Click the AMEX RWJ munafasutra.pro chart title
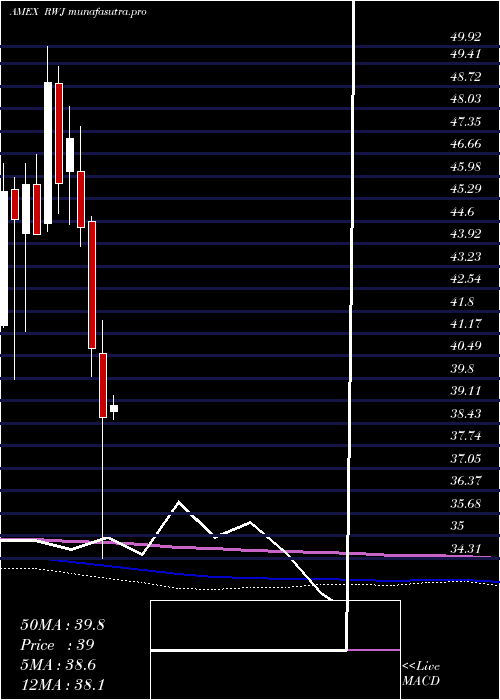Image resolution: width=500 pixels, height=700 pixels. (77, 12)
